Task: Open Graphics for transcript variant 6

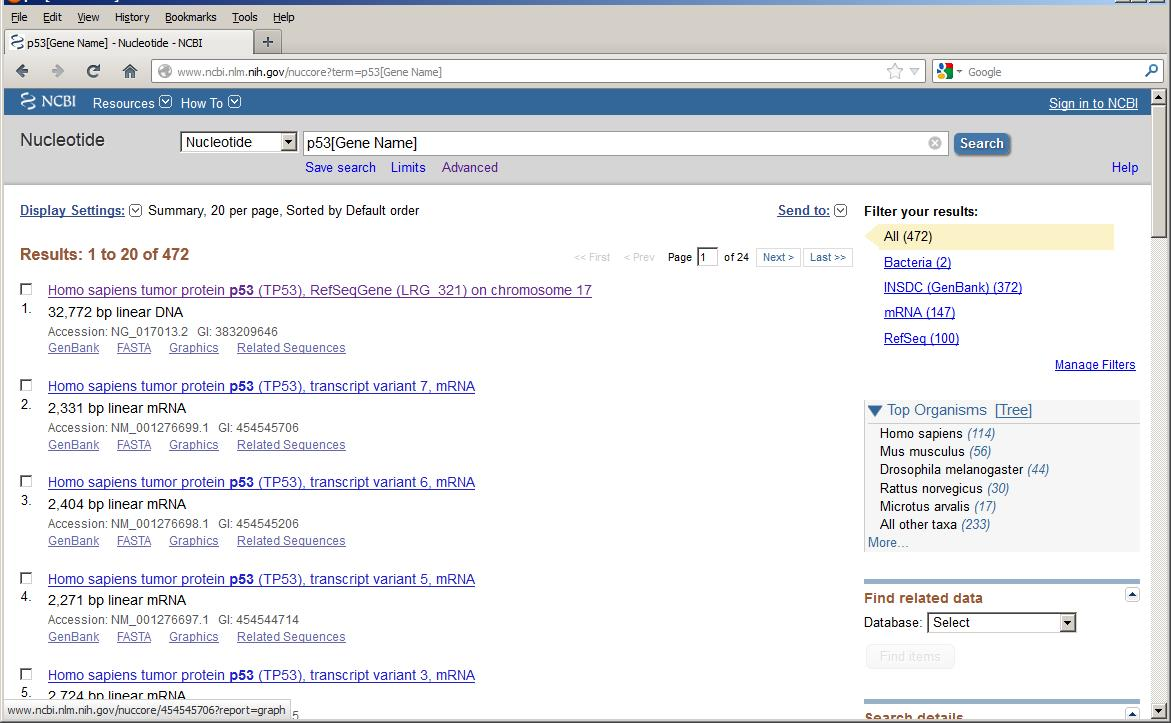Action: click(x=193, y=541)
